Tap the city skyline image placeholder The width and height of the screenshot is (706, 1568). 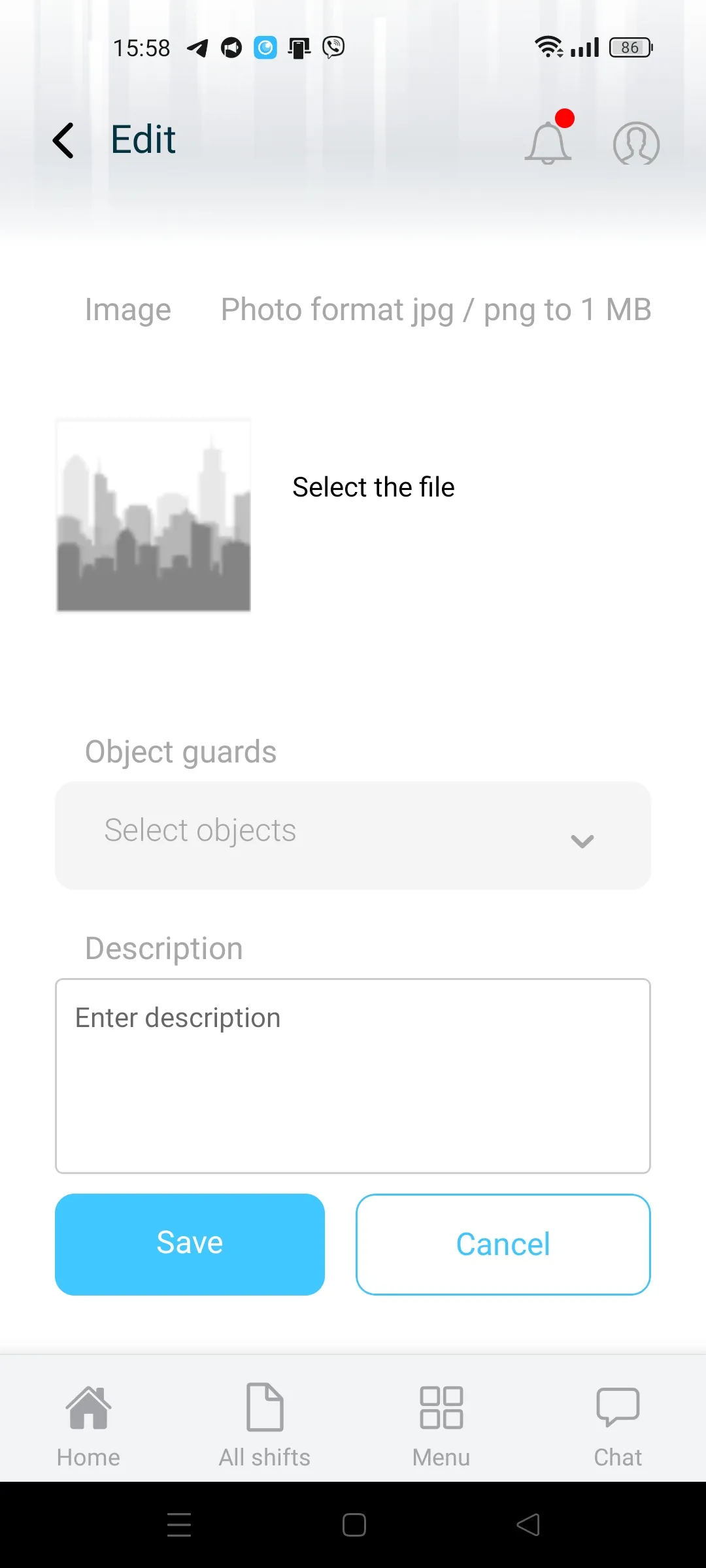point(154,515)
